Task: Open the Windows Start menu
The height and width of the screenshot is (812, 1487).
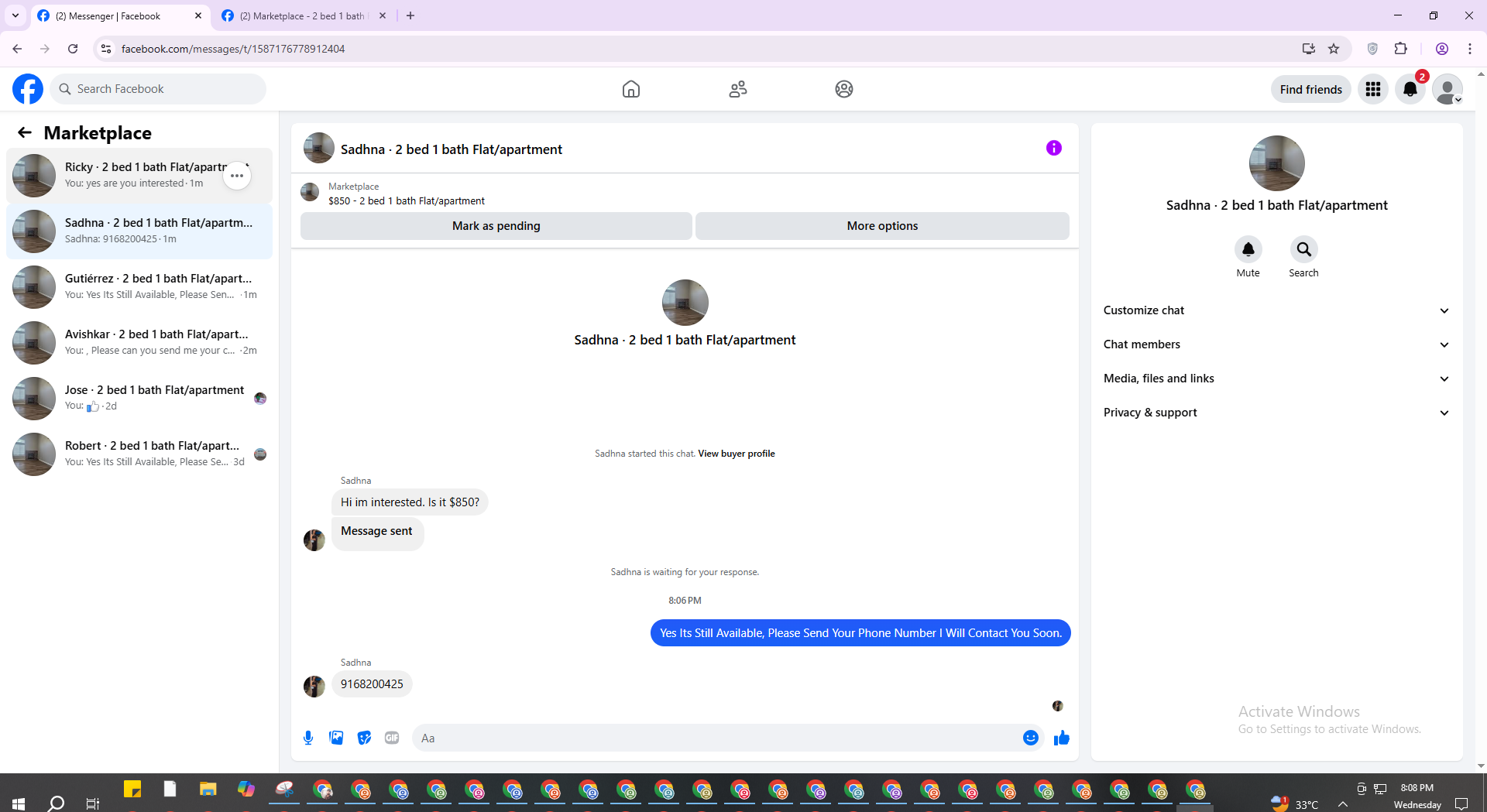Action: [19, 803]
